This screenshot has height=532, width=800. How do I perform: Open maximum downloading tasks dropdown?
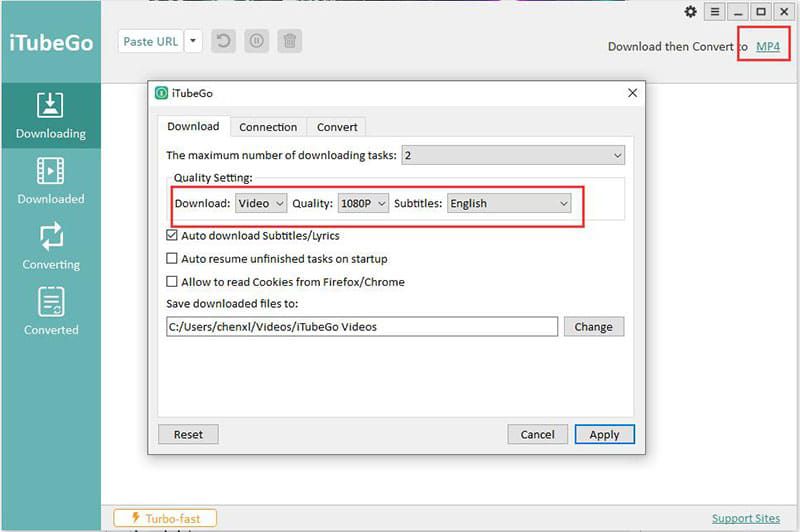point(513,155)
